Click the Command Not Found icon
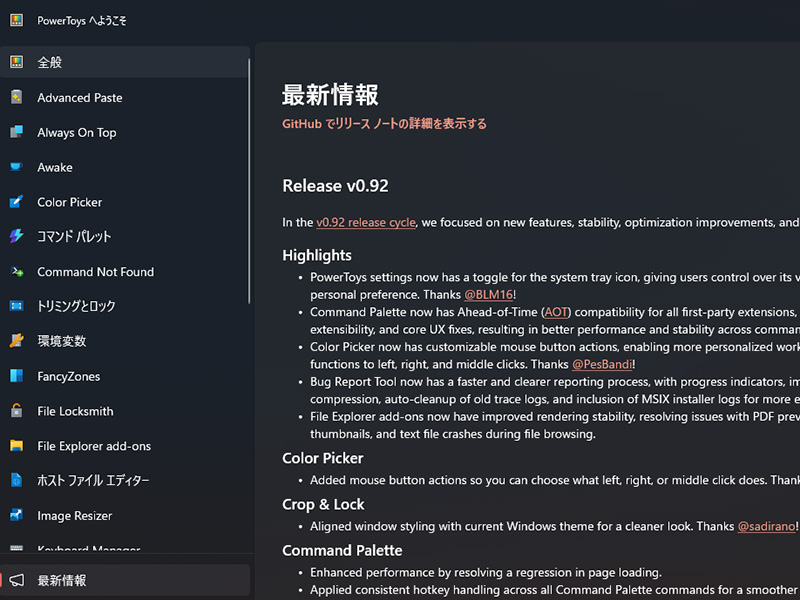Screen dimensions: 800x600 coord(16,271)
